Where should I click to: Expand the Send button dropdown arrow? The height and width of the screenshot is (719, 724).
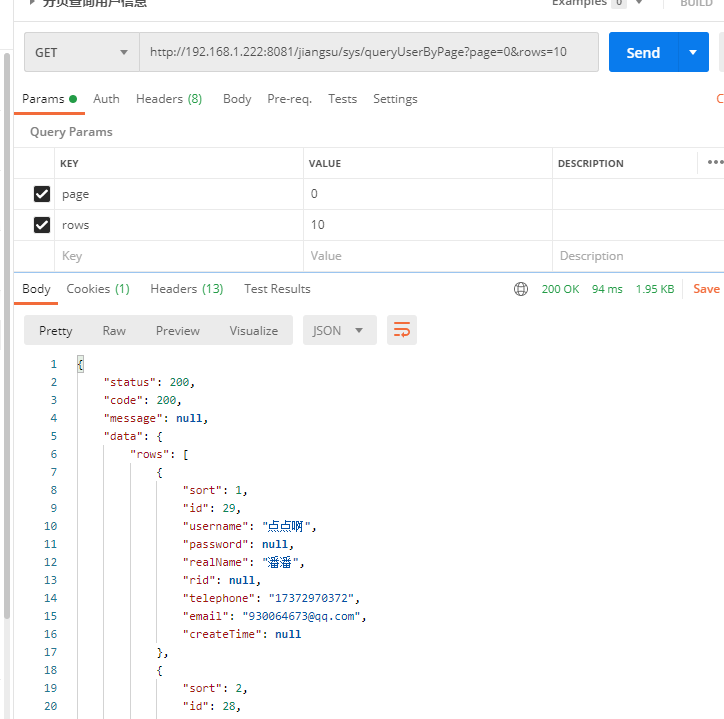coord(693,52)
